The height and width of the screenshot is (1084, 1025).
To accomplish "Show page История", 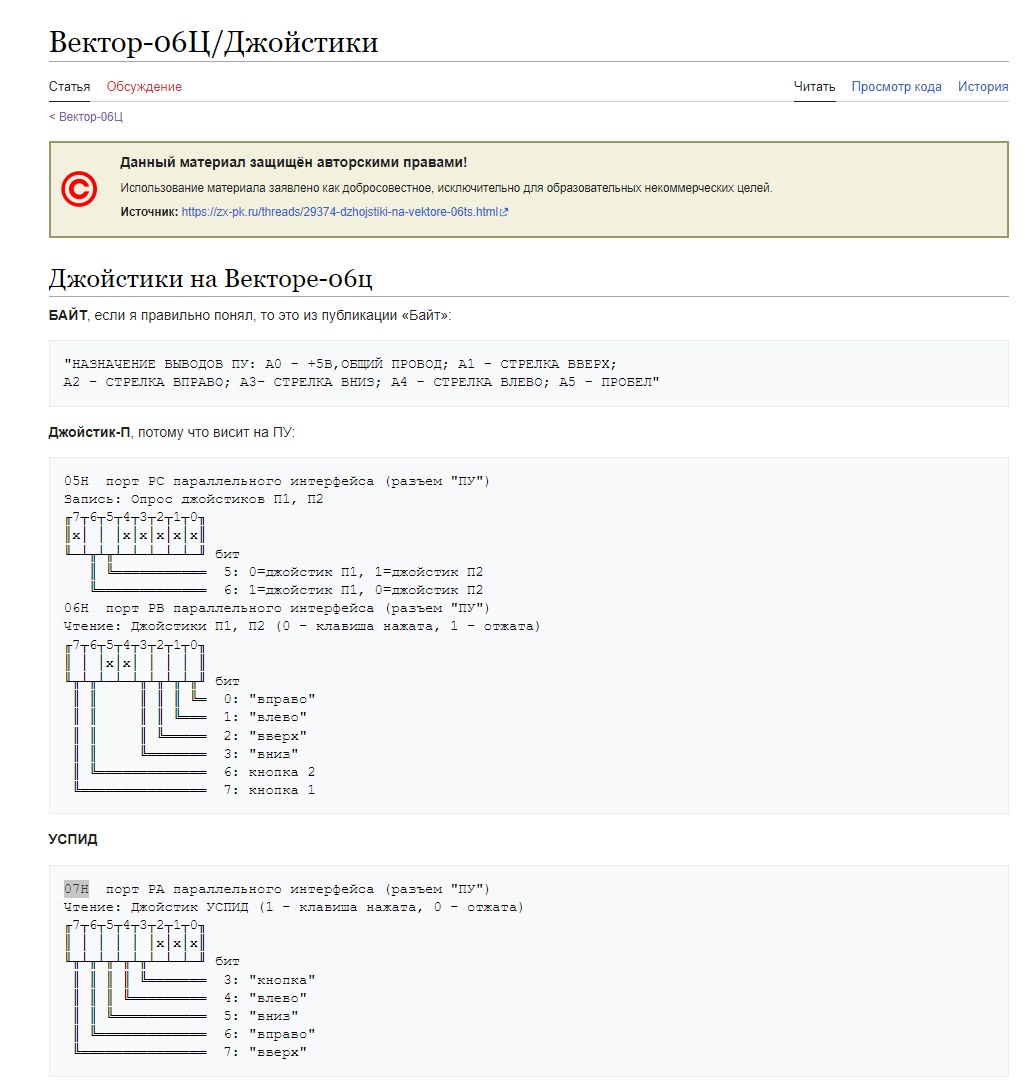I will [982, 87].
